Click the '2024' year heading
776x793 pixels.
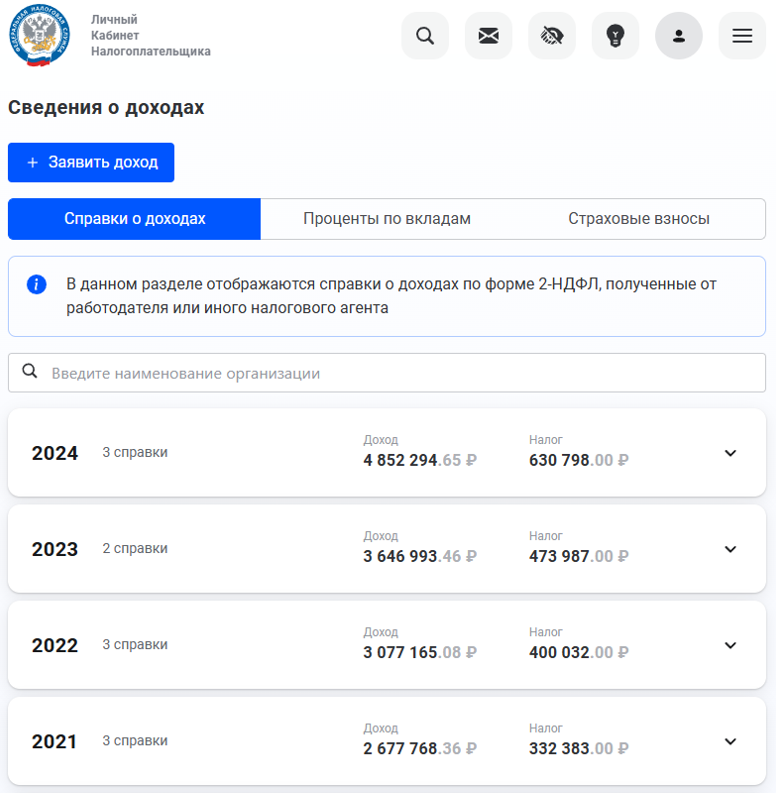coord(55,453)
